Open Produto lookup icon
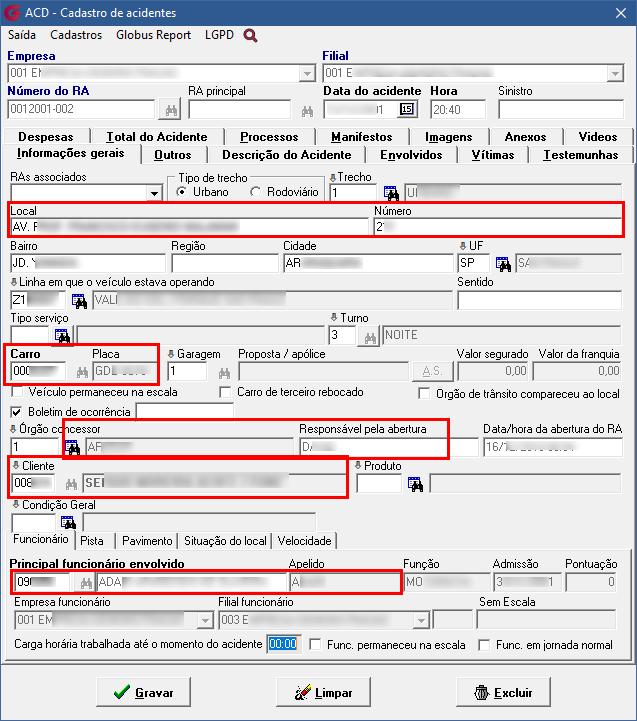The image size is (637, 721). pos(415,484)
